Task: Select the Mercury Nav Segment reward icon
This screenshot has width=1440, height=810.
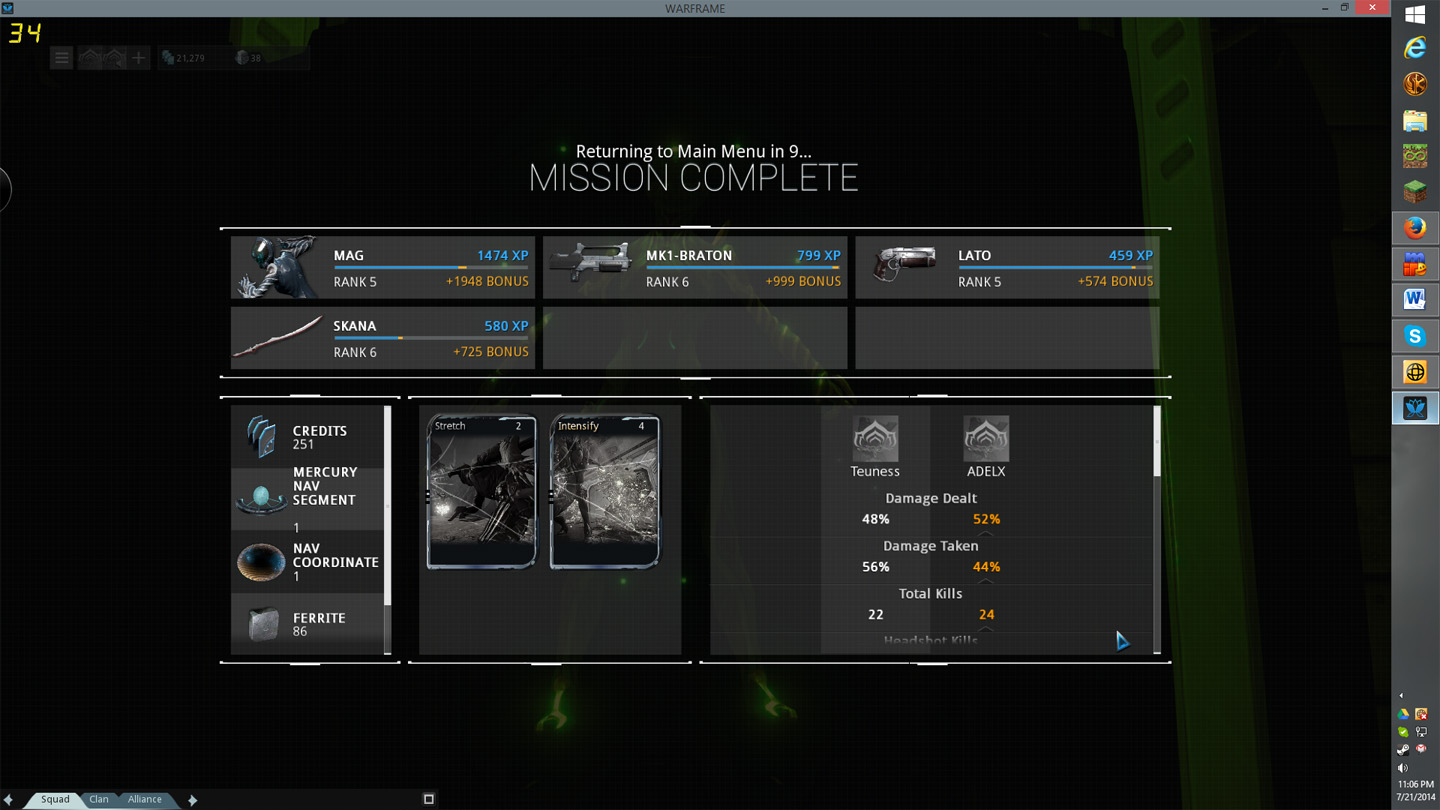Action: 261,497
